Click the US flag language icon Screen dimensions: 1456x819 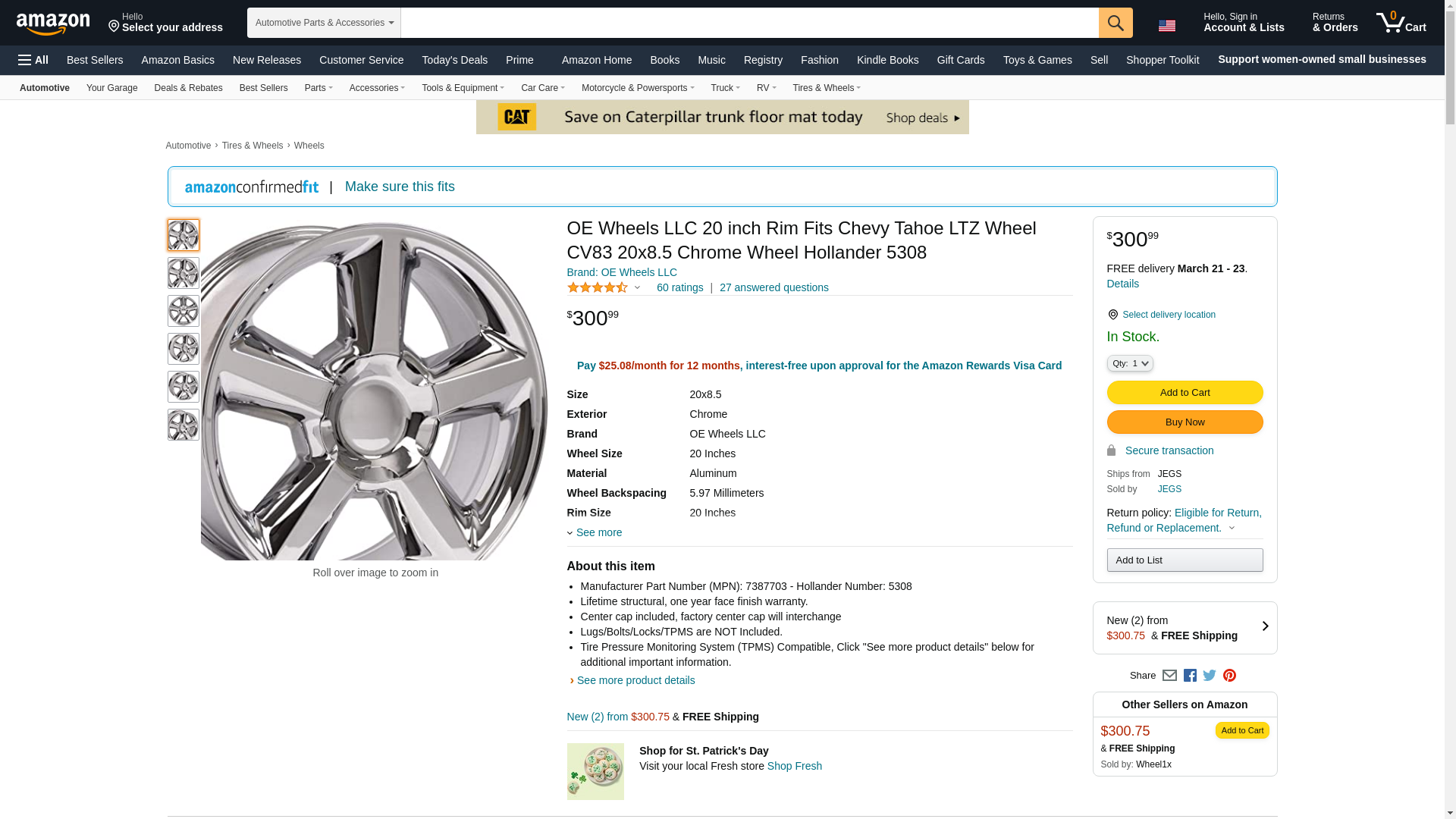(1166, 25)
